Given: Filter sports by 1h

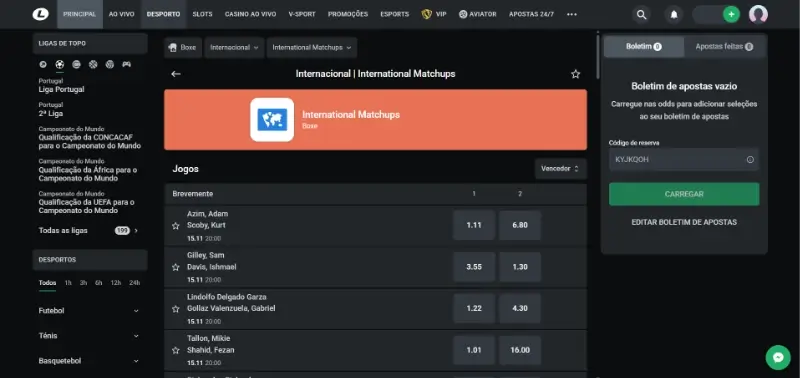Looking at the screenshot, I should [68, 283].
